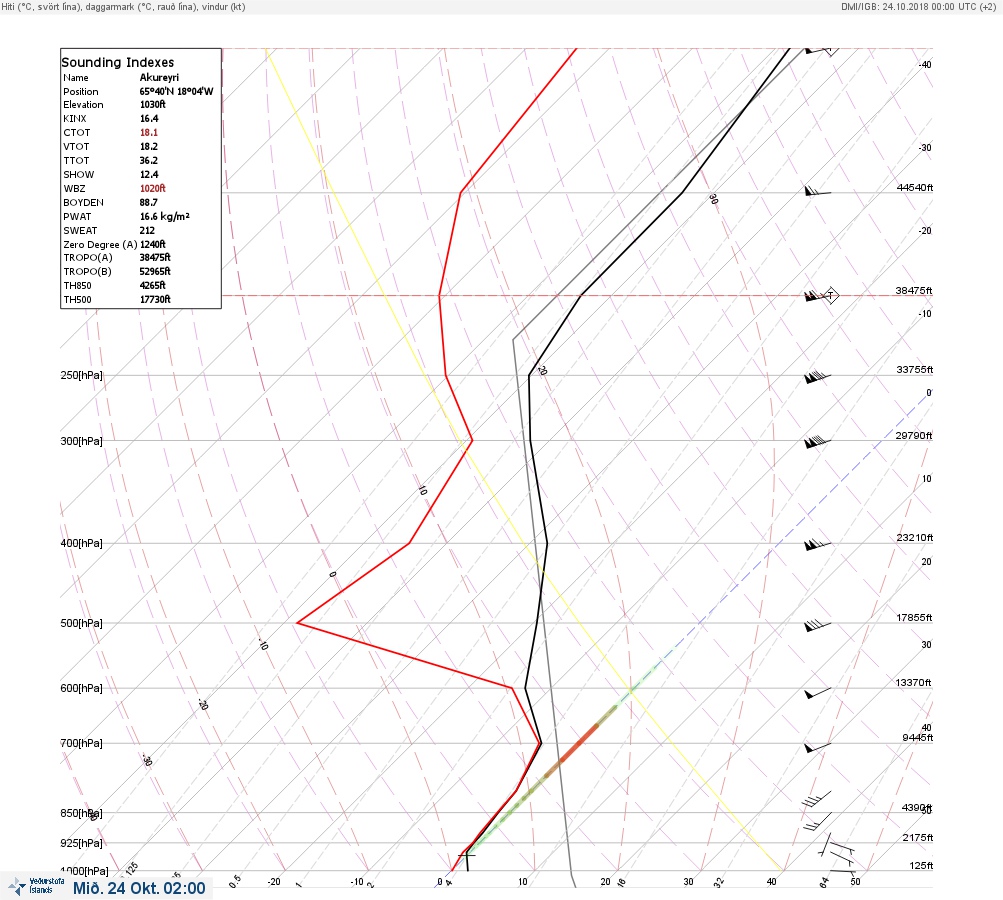Screen dimensions: 1003x900
Task: Click the KINX value 16.4
Action: (149, 118)
